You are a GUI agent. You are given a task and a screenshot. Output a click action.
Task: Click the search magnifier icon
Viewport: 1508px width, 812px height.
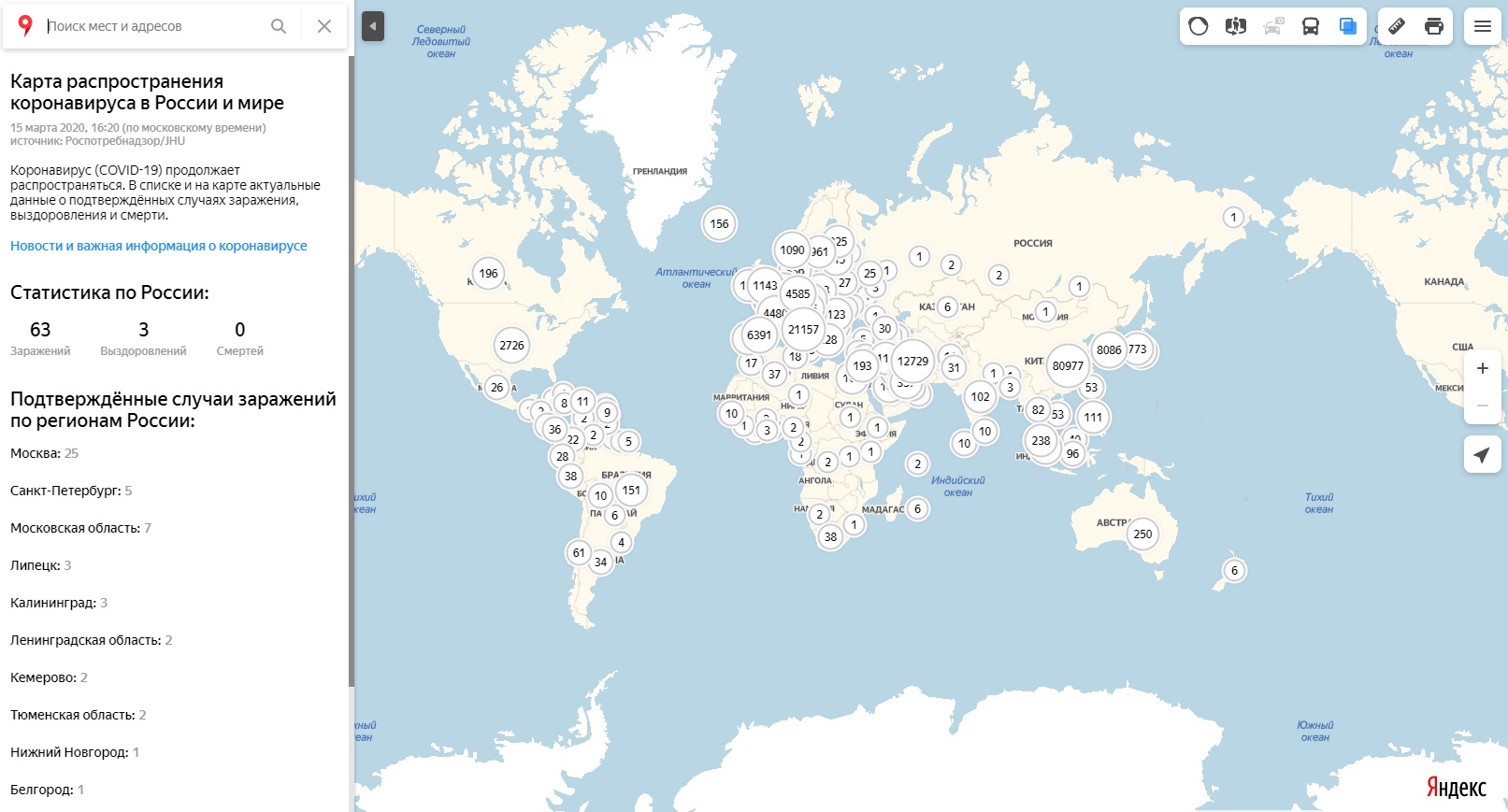point(278,26)
